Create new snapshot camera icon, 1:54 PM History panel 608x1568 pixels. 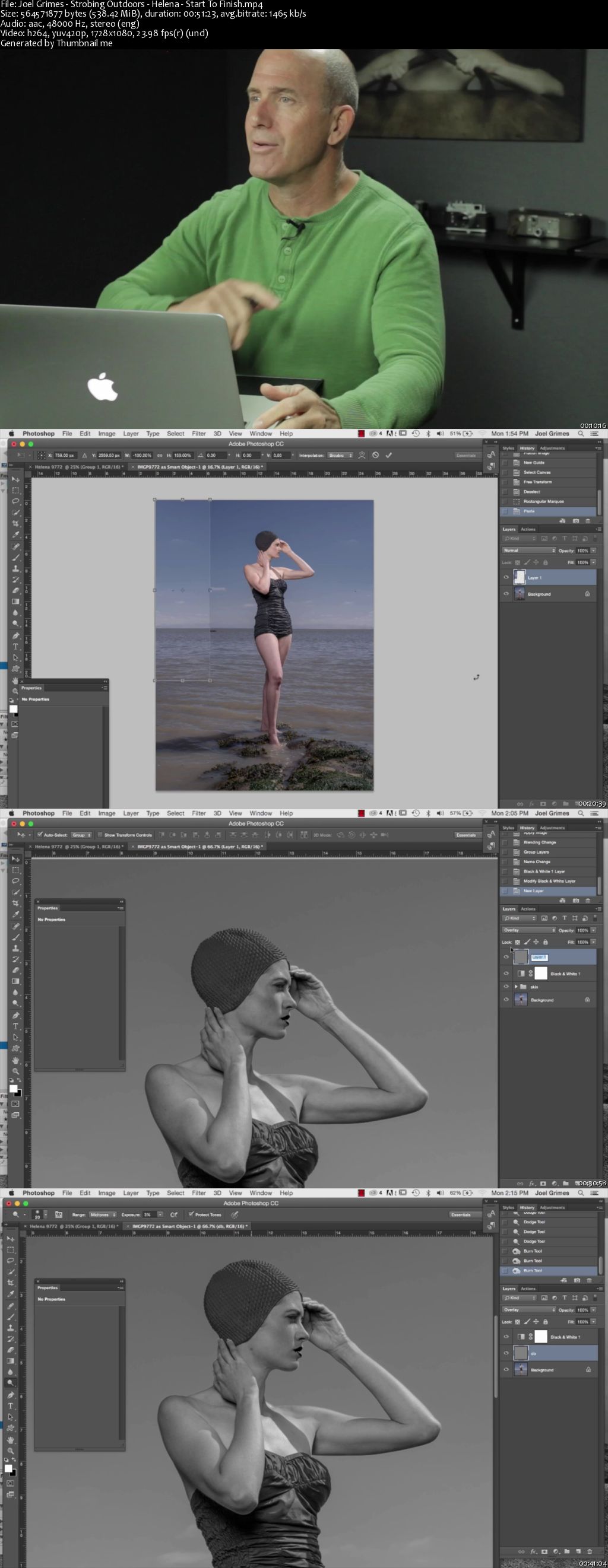click(x=575, y=521)
